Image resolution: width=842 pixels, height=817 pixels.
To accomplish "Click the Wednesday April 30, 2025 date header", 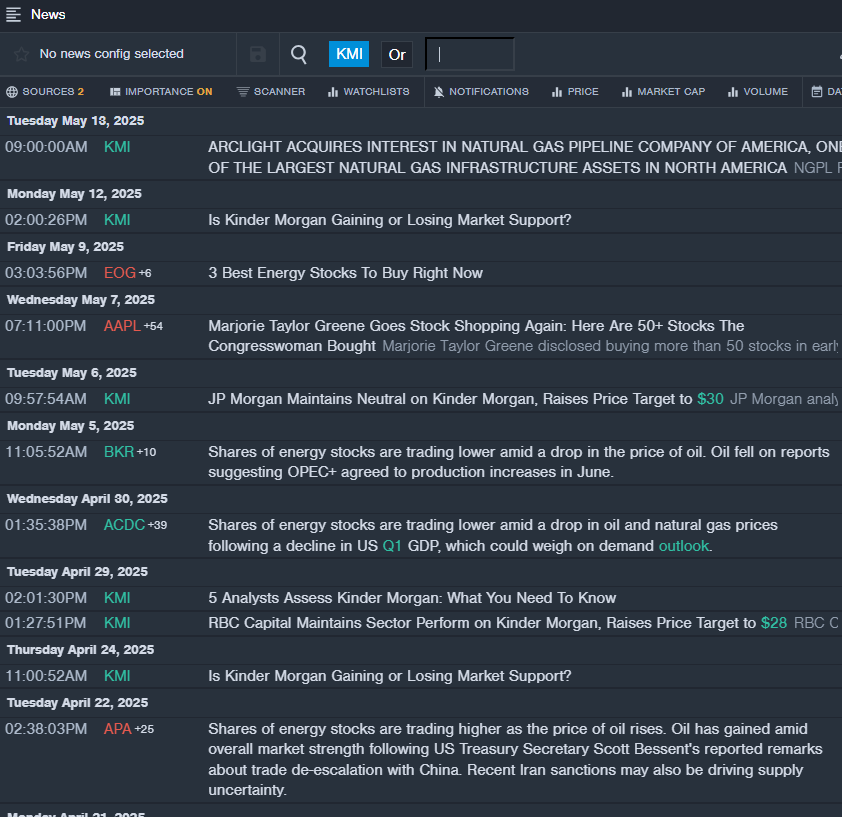I will tap(87, 499).
